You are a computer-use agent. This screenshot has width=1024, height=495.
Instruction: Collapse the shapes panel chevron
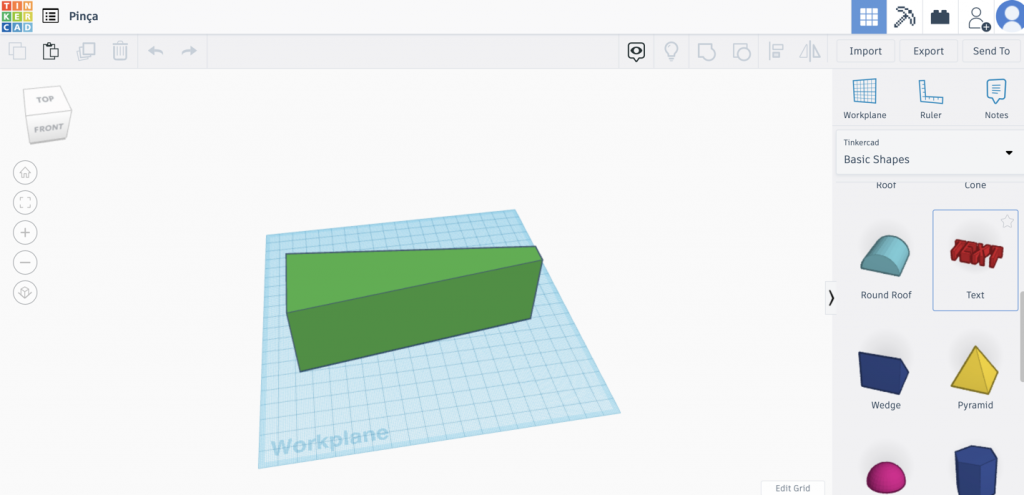pos(830,297)
